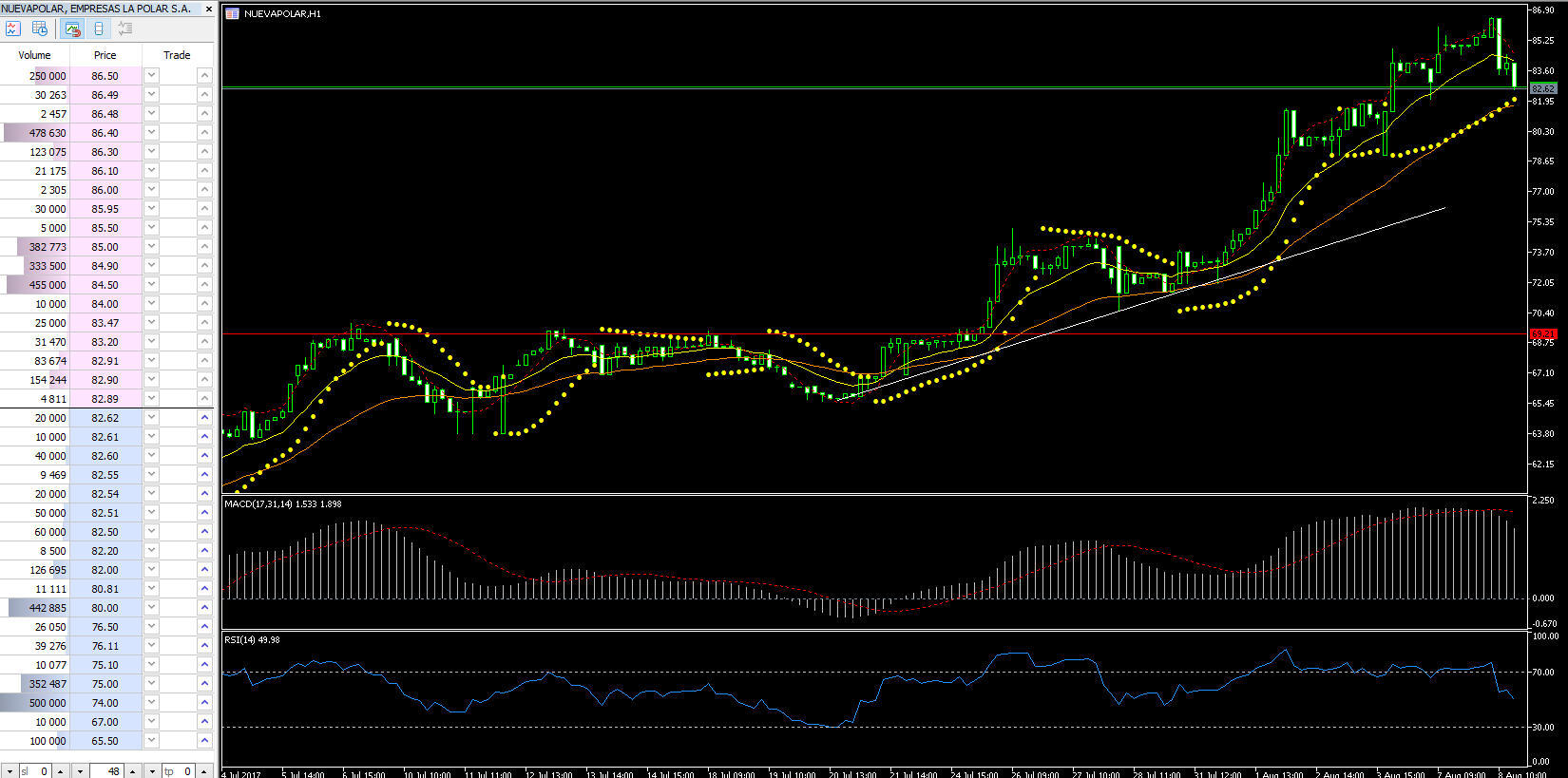
Task: Click the NUEVAPOLAR,H1 chart window icon
Action: pos(233,13)
